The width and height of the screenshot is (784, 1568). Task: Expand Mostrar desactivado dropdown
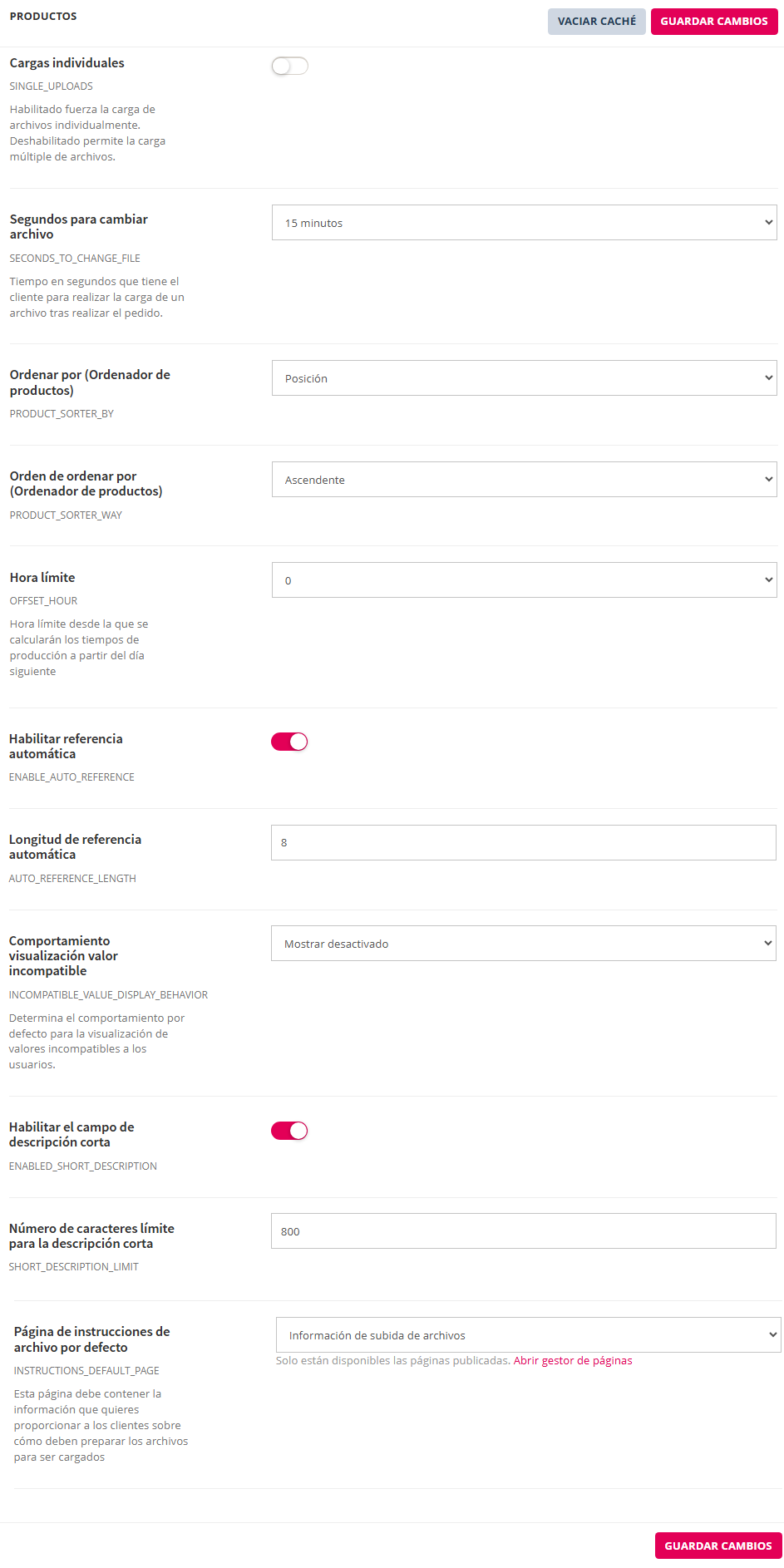[x=524, y=944]
